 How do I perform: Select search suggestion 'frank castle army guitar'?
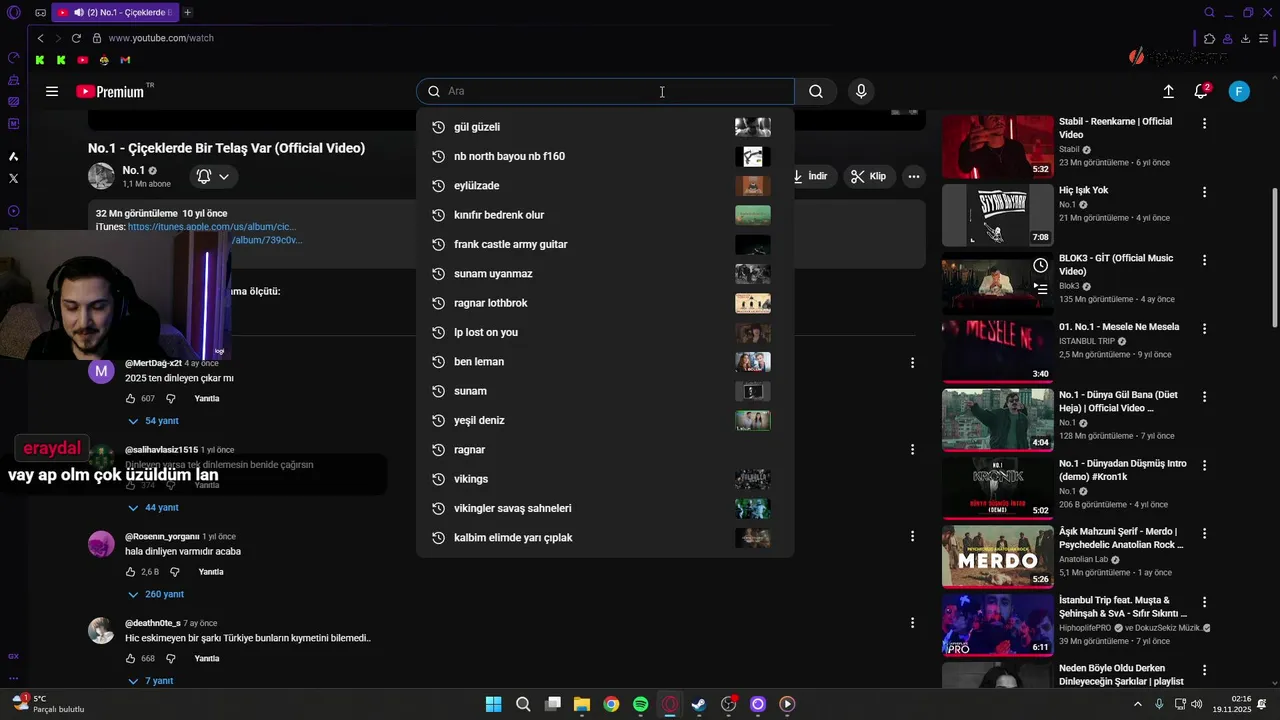[605, 244]
